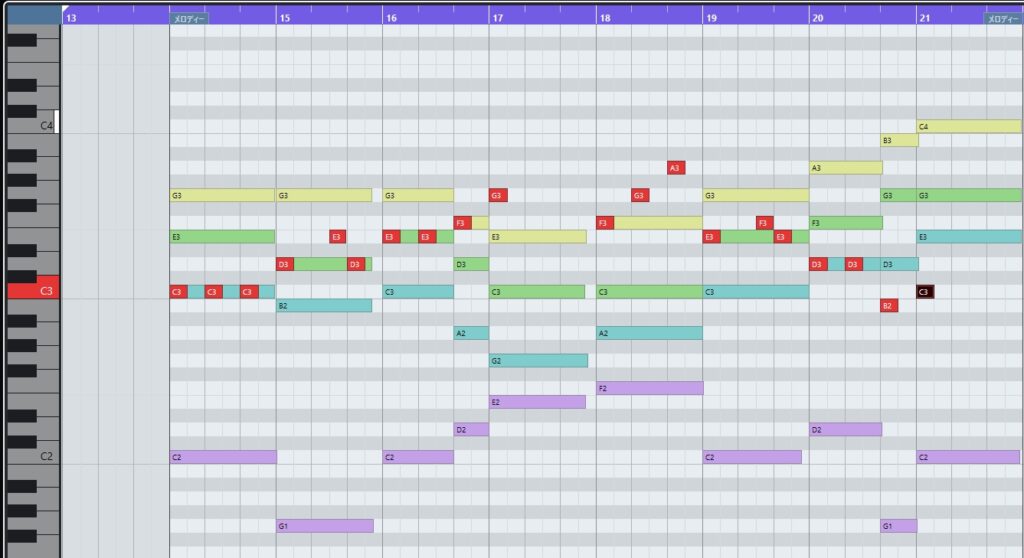Image resolution: width=1024 pixels, height=558 pixels.
Task: Select the teal G2 note
Action: pos(538,360)
